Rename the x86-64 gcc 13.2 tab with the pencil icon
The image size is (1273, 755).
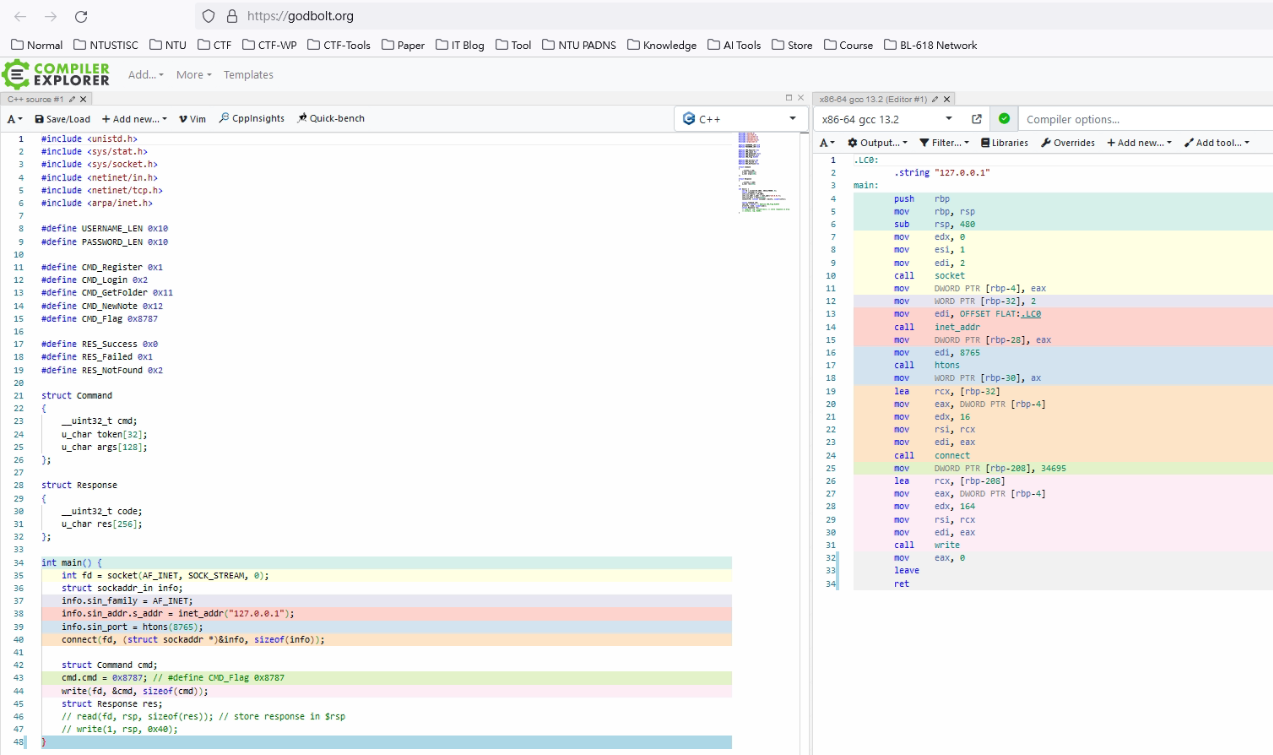(x=935, y=99)
